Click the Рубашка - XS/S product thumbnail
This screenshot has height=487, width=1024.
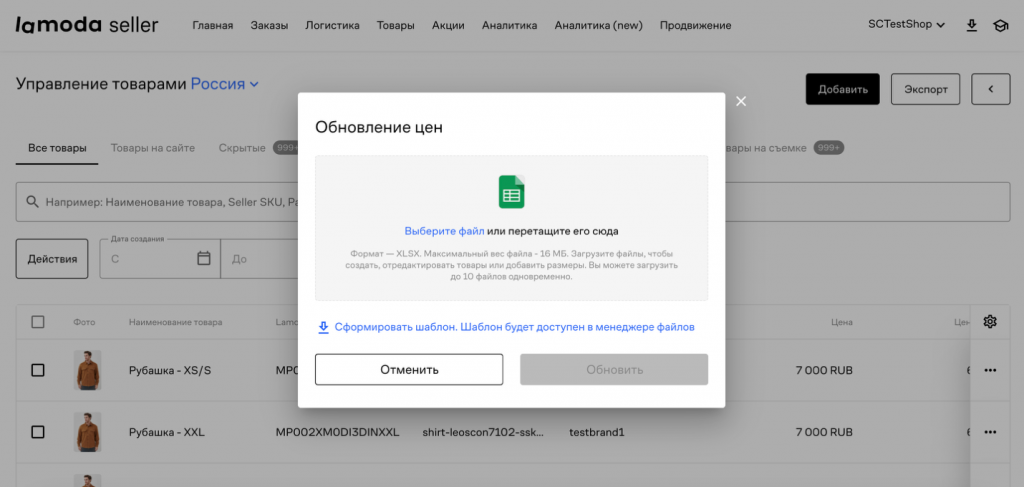(87, 370)
